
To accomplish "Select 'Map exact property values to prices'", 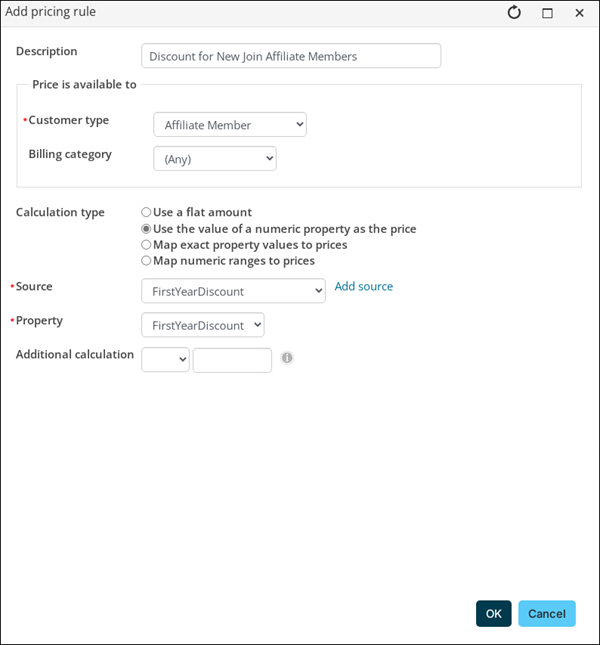I will 147,245.
